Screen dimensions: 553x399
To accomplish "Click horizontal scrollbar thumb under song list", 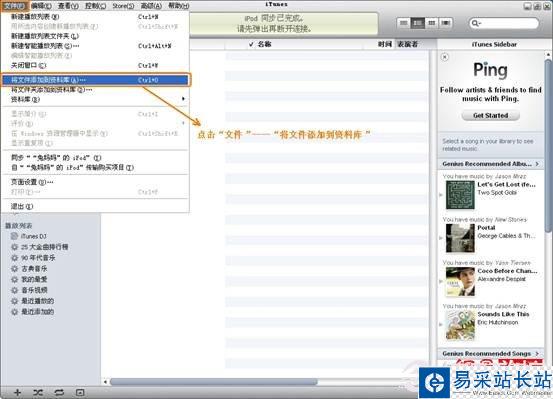I will click(x=214, y=382).
